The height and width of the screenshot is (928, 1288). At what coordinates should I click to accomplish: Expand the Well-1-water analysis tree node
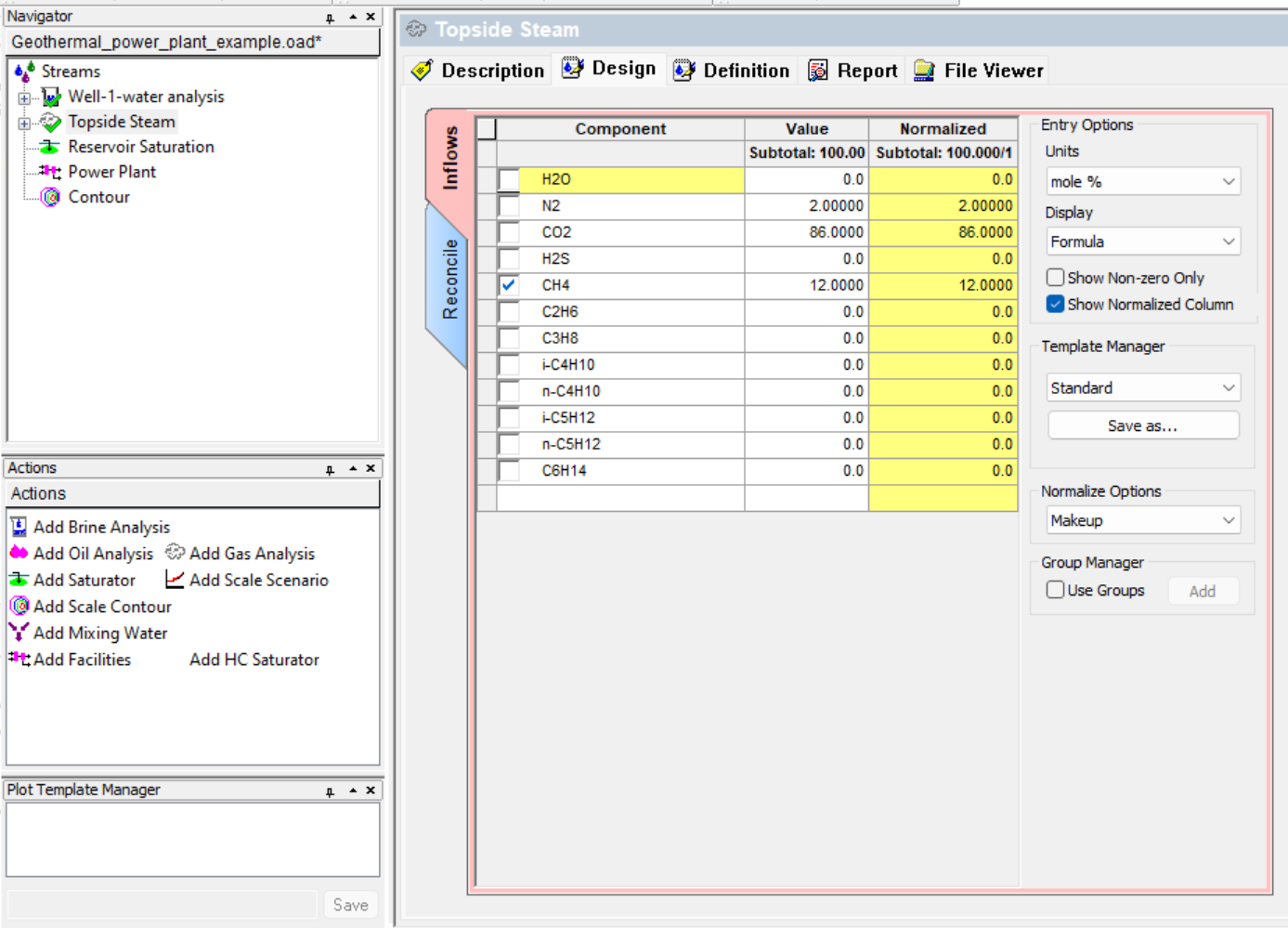[x=24, y=98]
